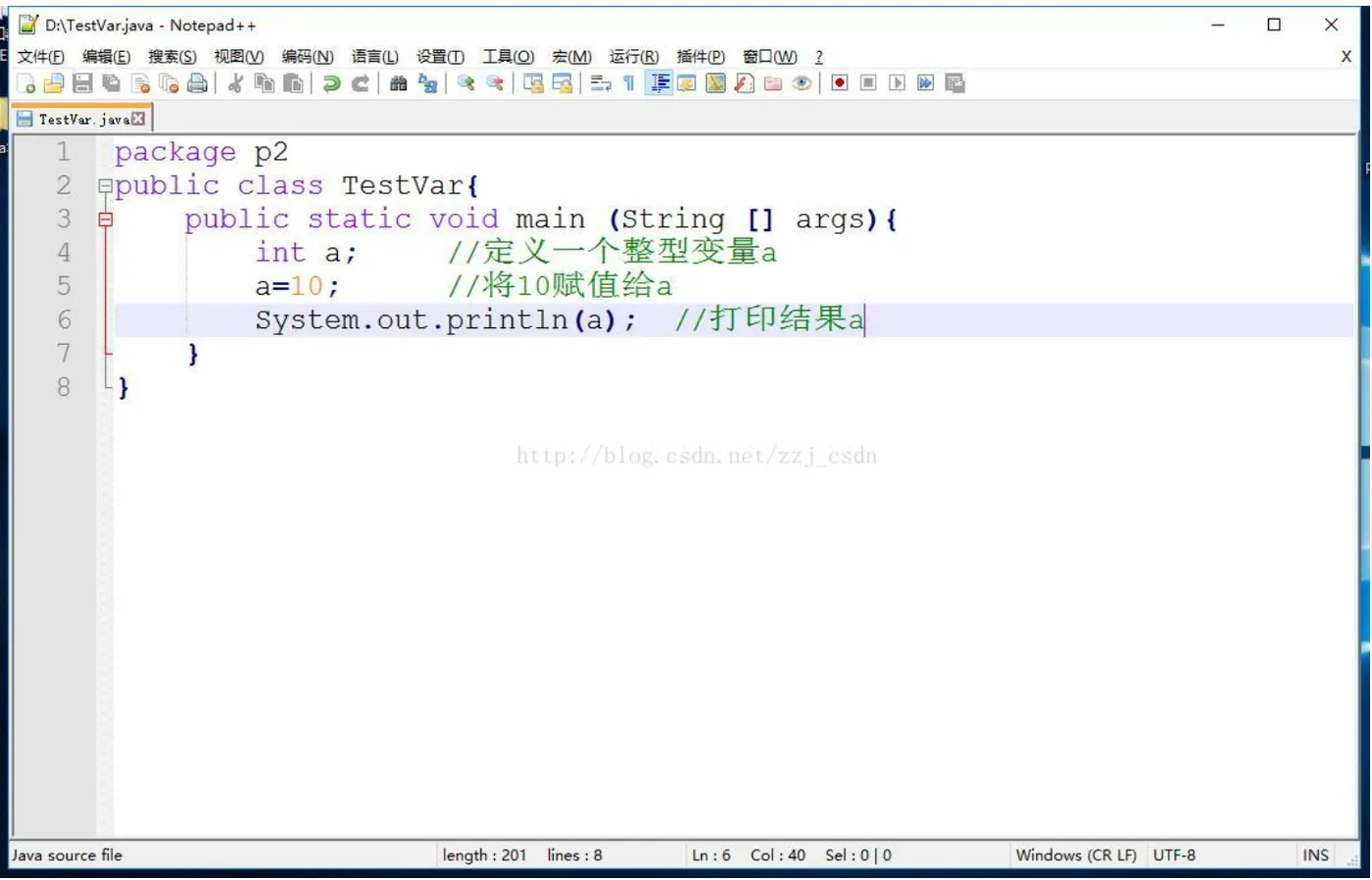This screenshot has width=1372, height=880.
Task: Save the document using the Save icon
Action: (x=82, y=83)
